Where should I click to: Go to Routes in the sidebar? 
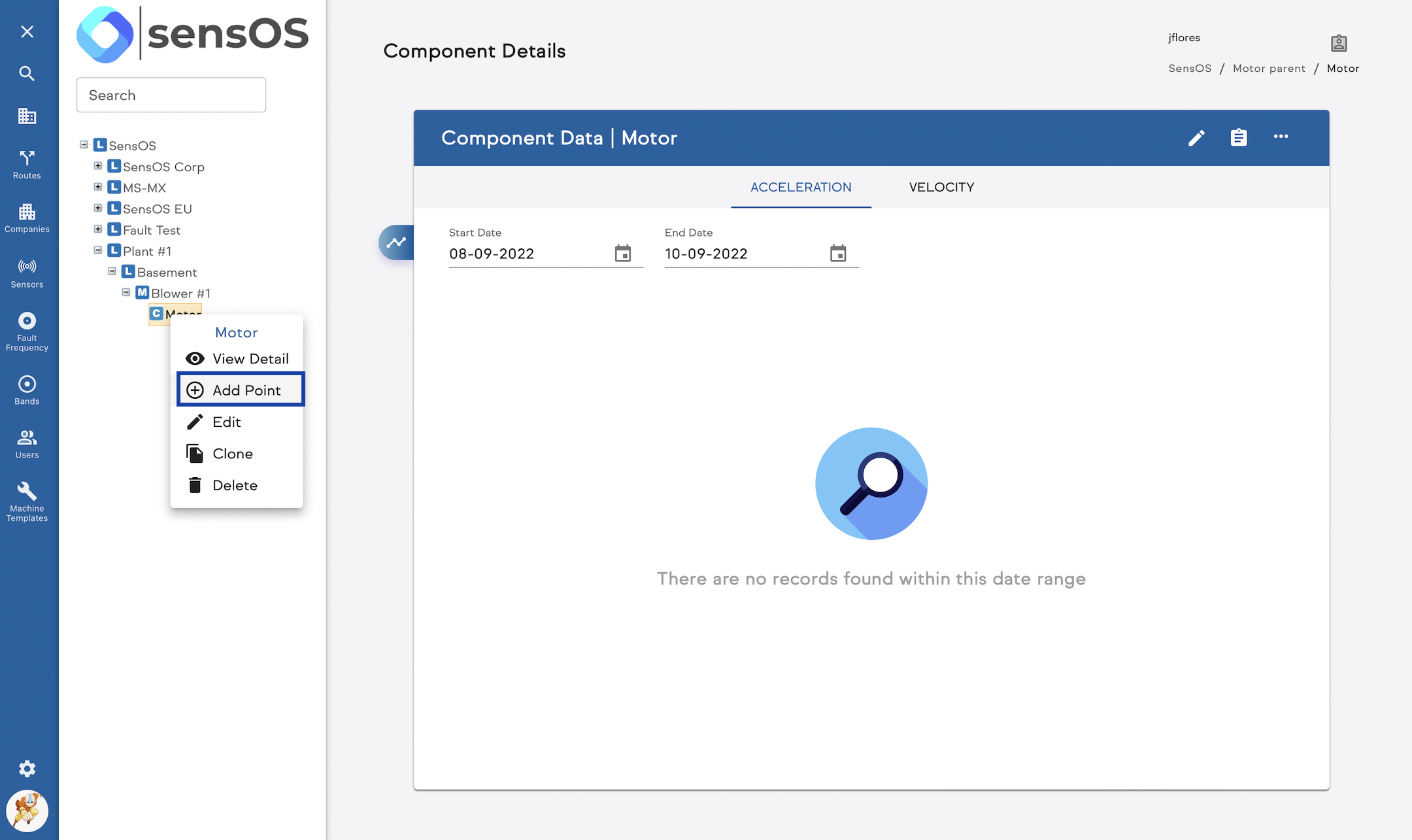[x=27, y=165]
